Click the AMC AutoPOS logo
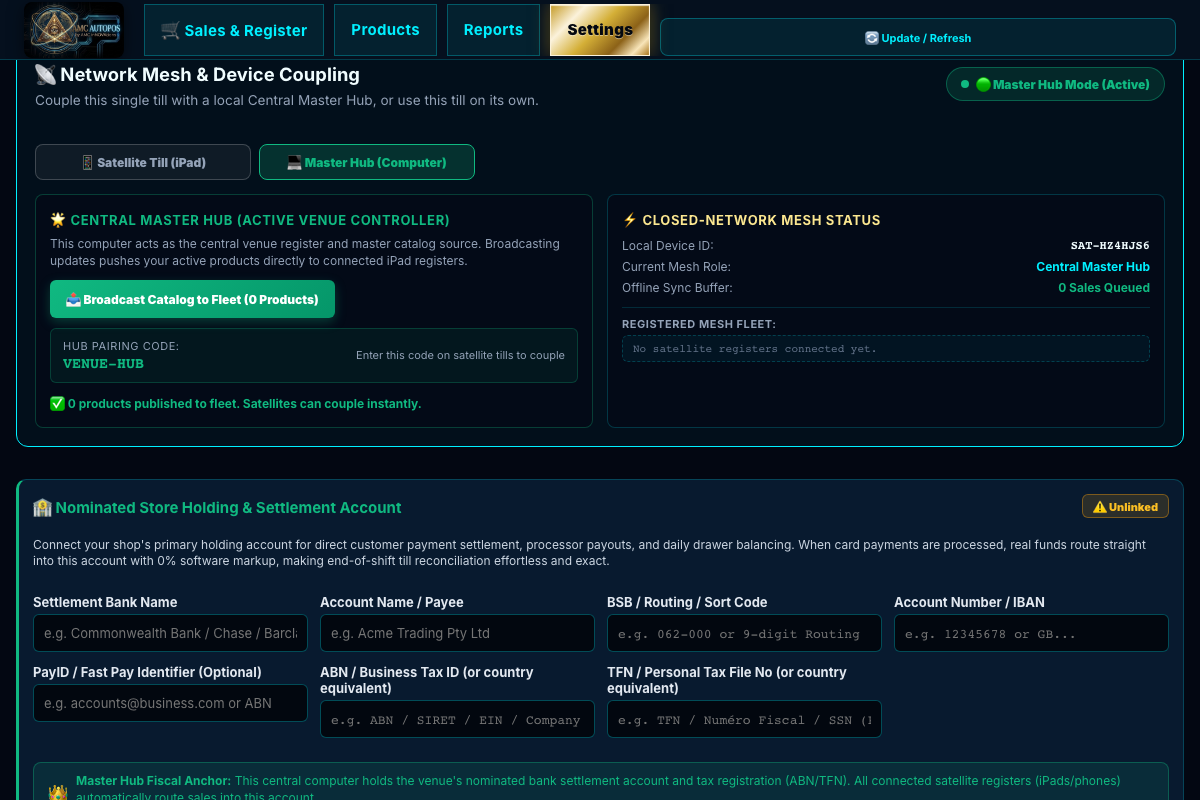This screenshot has width=1200, height=800. 75,29
